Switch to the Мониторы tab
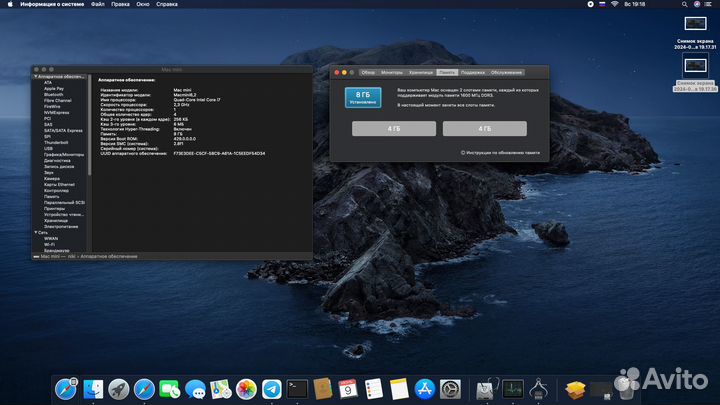Screen dimensions: 720x405 point(392,72)
